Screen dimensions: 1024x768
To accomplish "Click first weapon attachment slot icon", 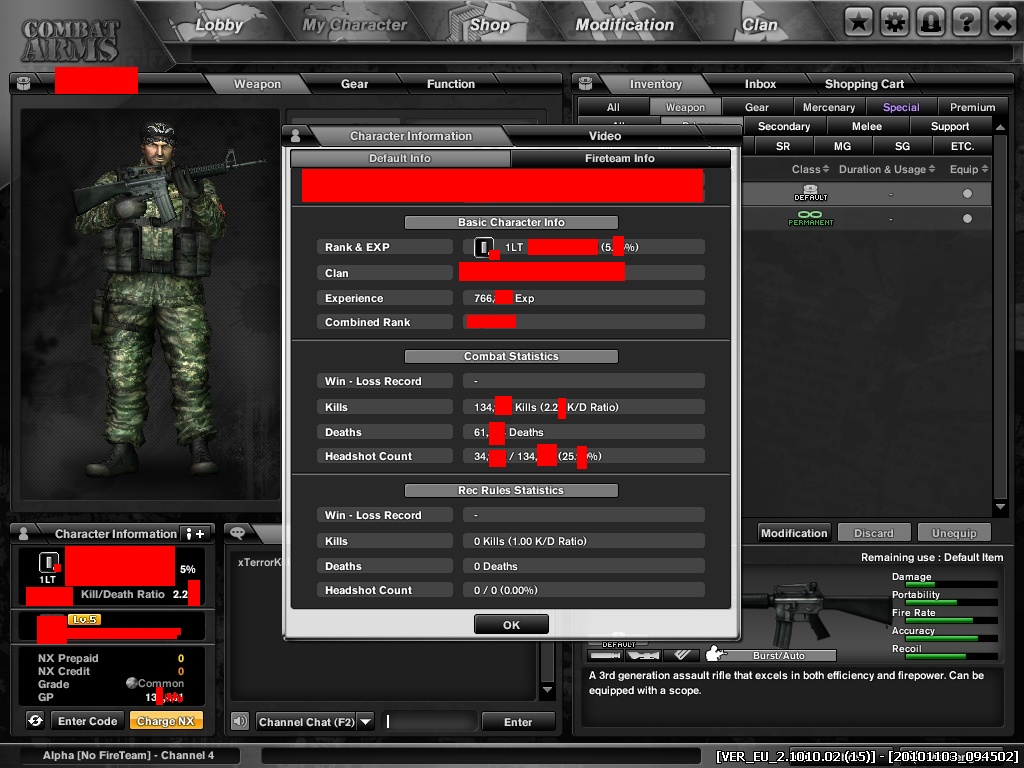I will (605, 654).
